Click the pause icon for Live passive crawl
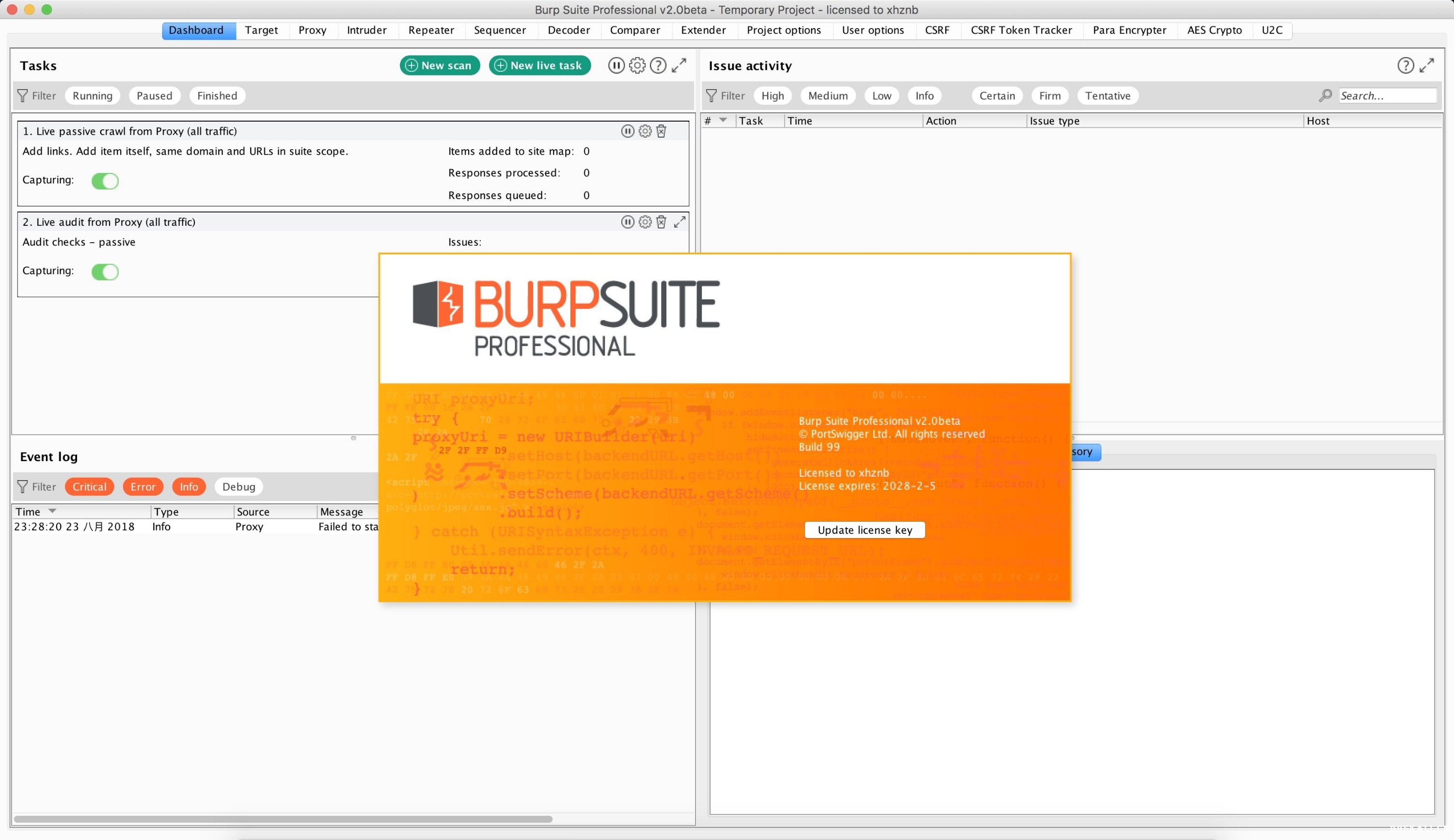1454x840 pixels. (627, 131)
